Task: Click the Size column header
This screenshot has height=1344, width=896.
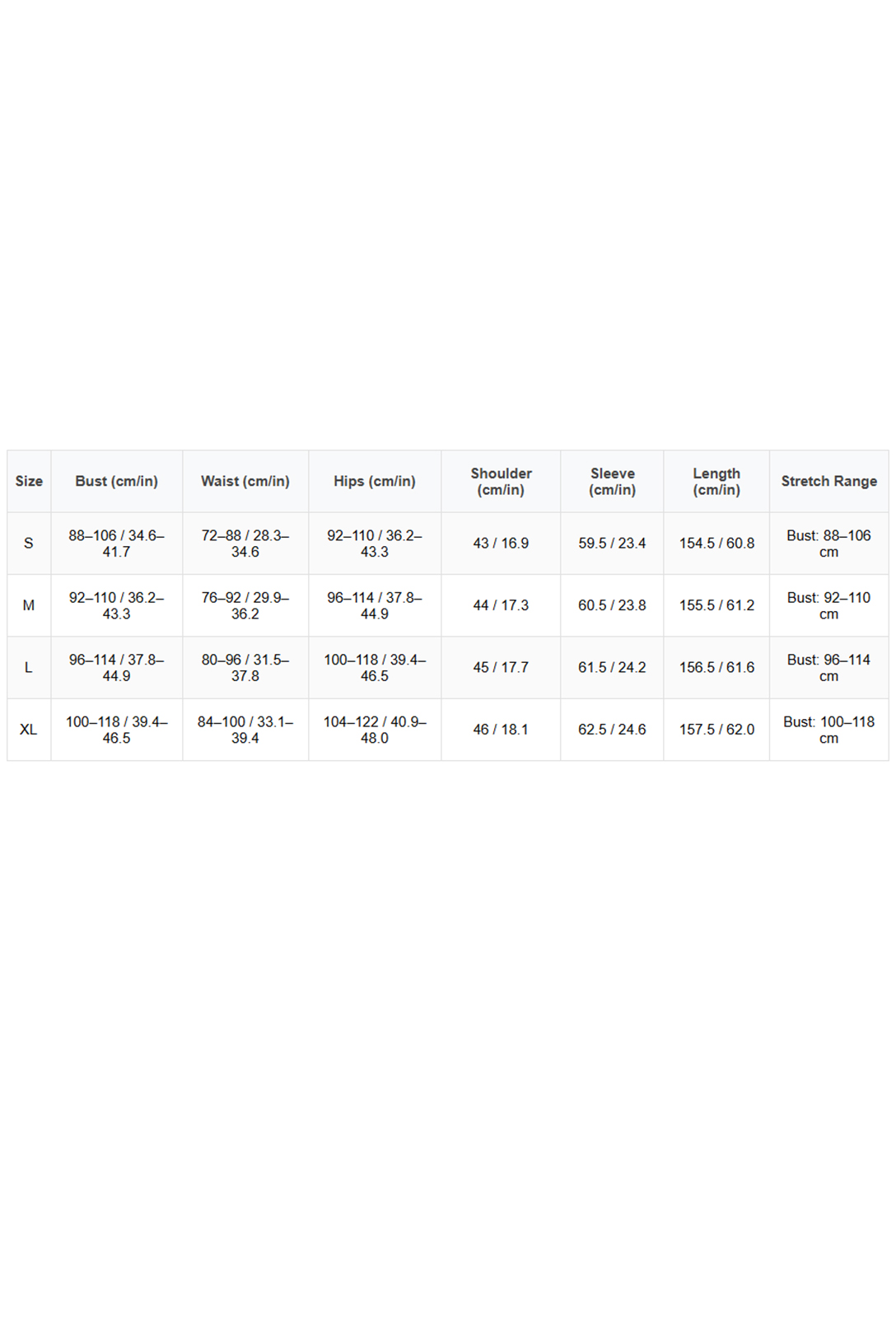Action: pyautogui.click(x=29, y=481)
